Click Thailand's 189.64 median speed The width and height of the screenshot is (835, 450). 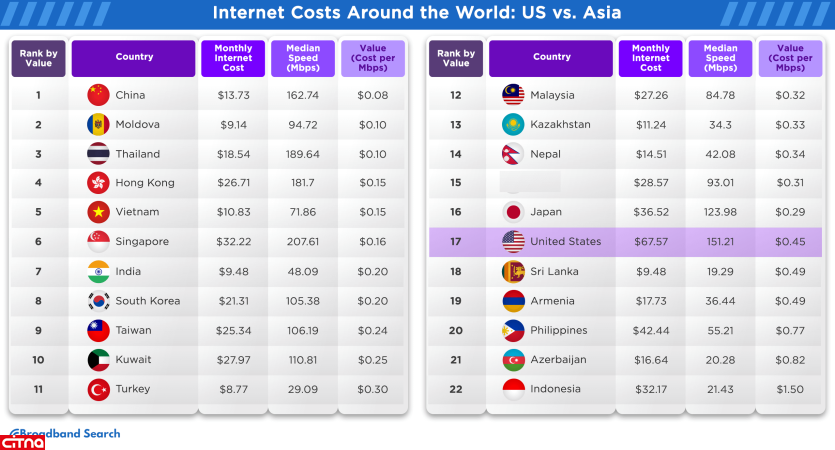point(303,154)
